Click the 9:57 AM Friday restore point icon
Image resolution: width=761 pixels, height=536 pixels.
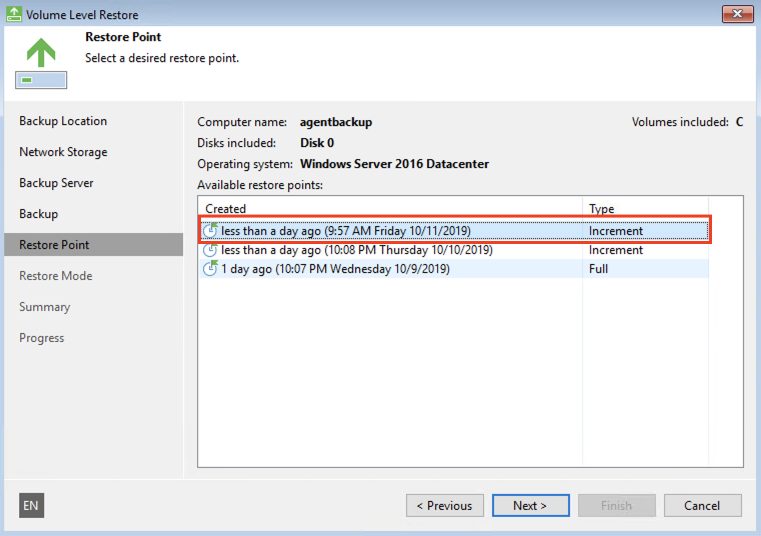[x=210, y=231]
